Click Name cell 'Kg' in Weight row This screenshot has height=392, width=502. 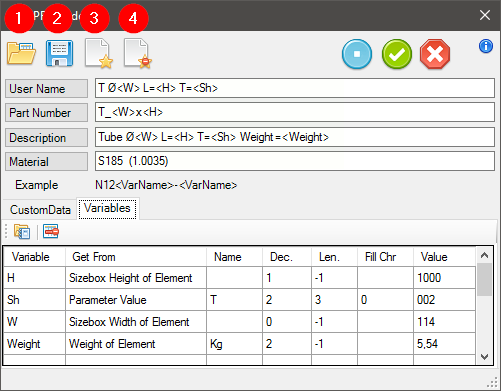coord(235,344)
